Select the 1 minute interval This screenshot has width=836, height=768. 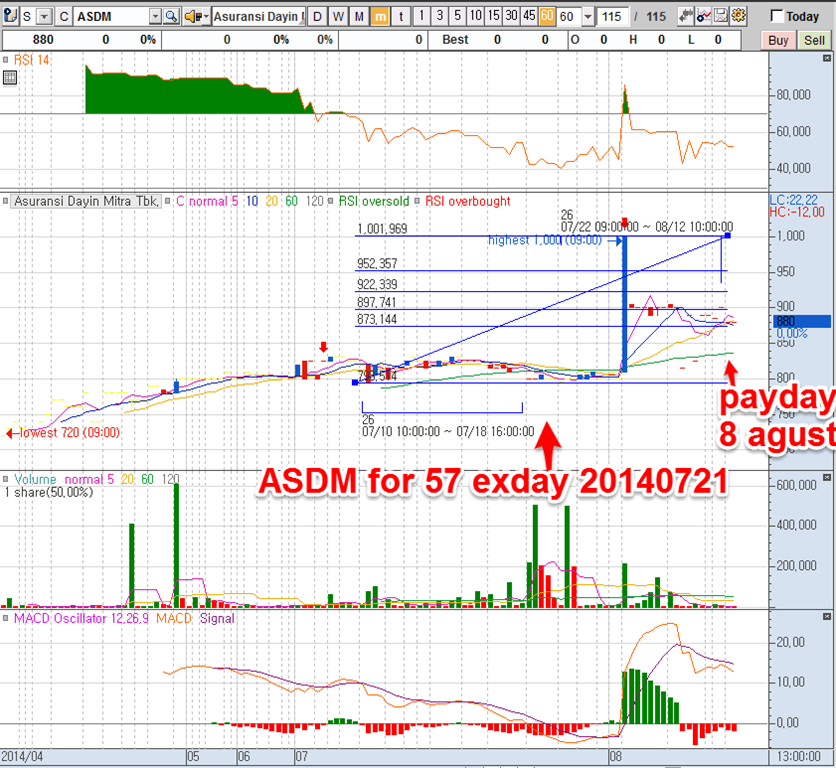click(x=421, y=16)
